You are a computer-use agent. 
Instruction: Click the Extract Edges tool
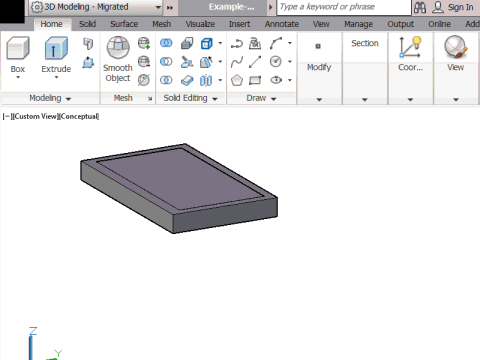(x=207, y=43)
